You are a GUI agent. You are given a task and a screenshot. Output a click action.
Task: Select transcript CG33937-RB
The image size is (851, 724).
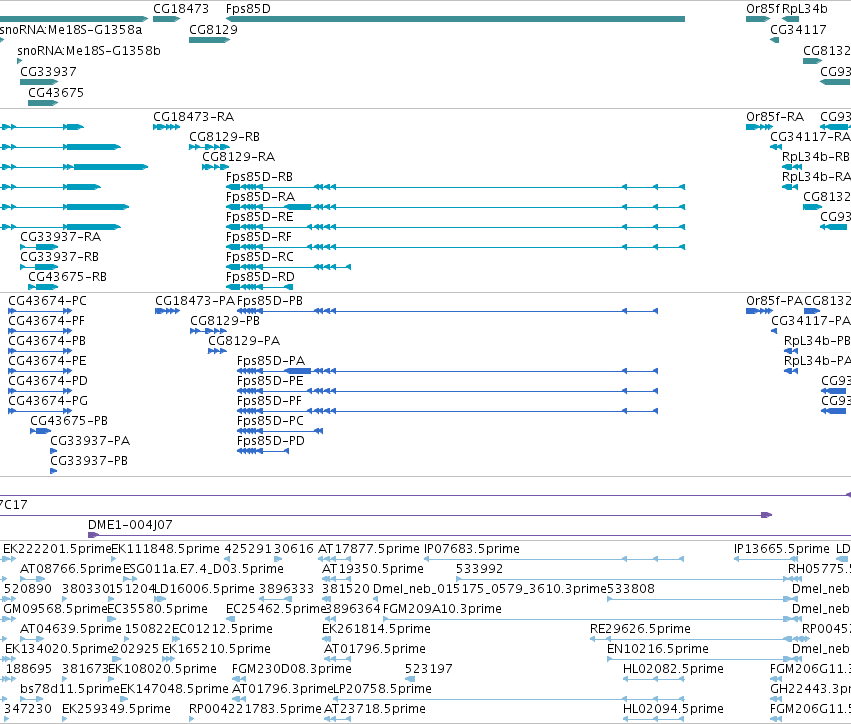pyautogui.click(x=60, y=257)
